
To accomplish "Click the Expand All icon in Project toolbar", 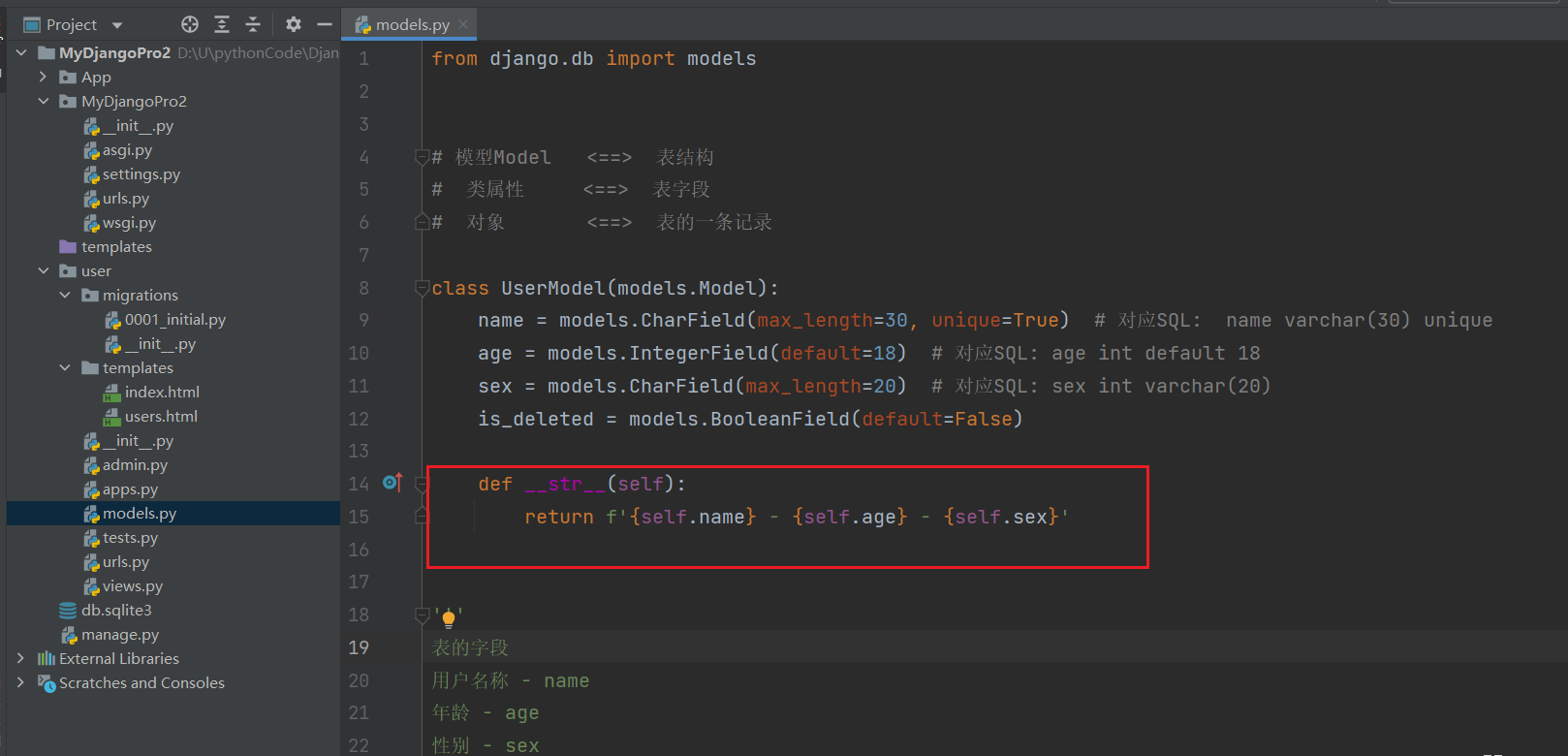I will point(222,24).
